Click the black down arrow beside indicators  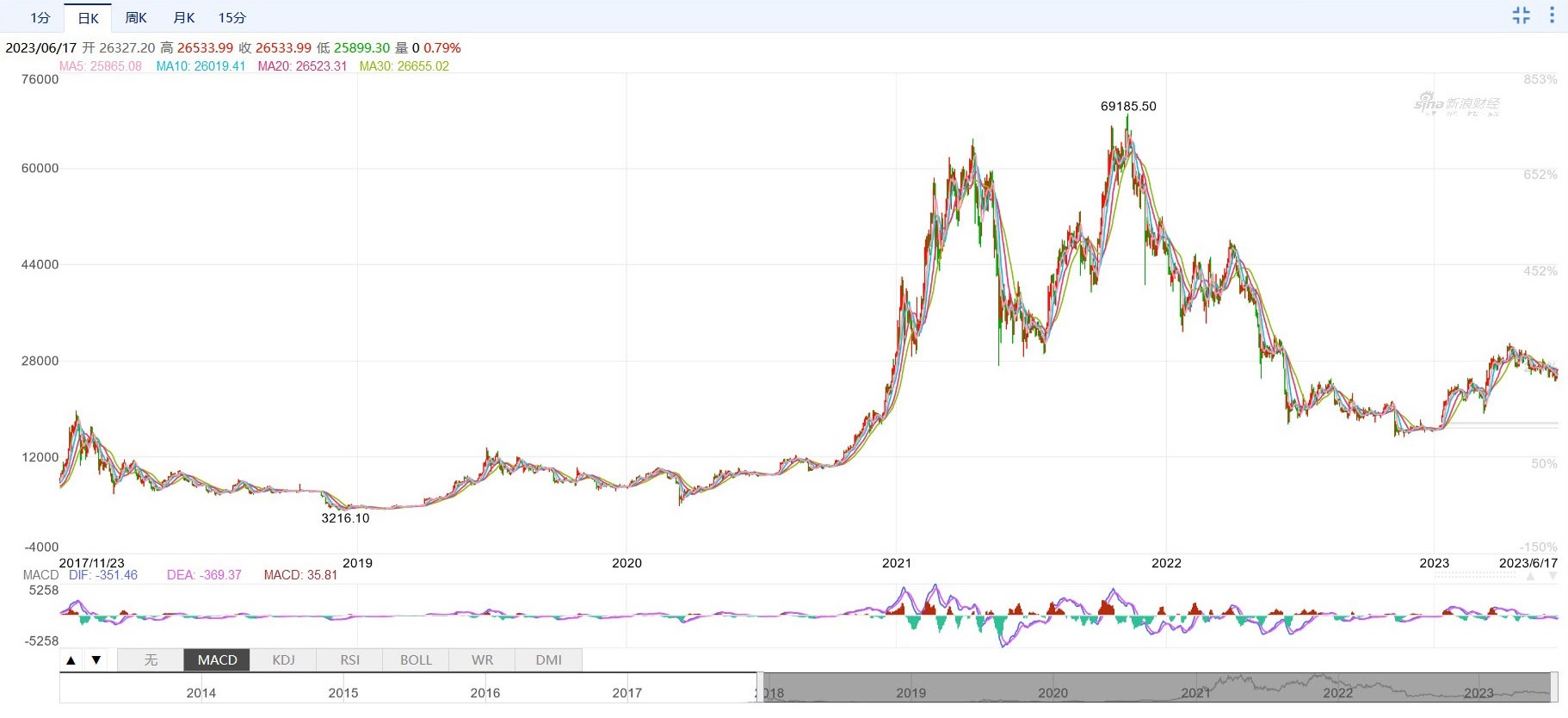tap(96, 660)
